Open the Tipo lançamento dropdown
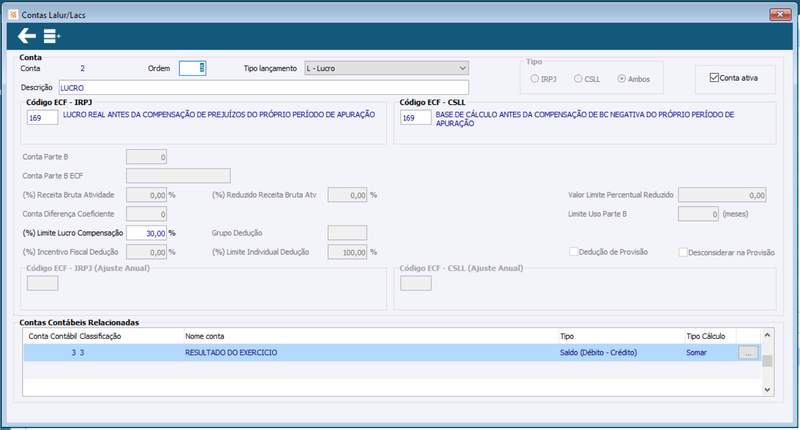 (x=387, y=68)
